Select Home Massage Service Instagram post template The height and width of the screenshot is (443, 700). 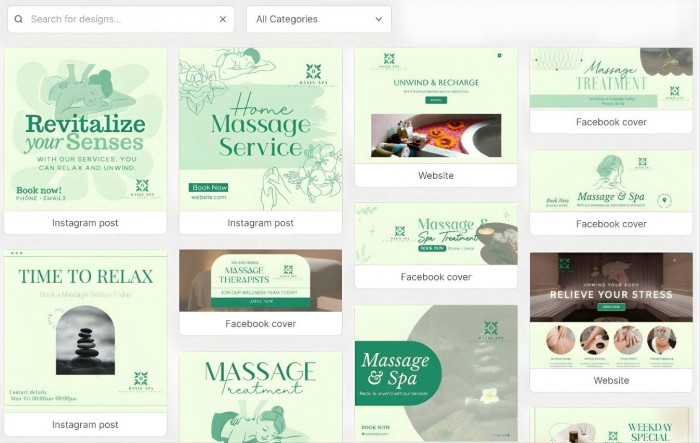pyautogui.click(x=260, y=128)
